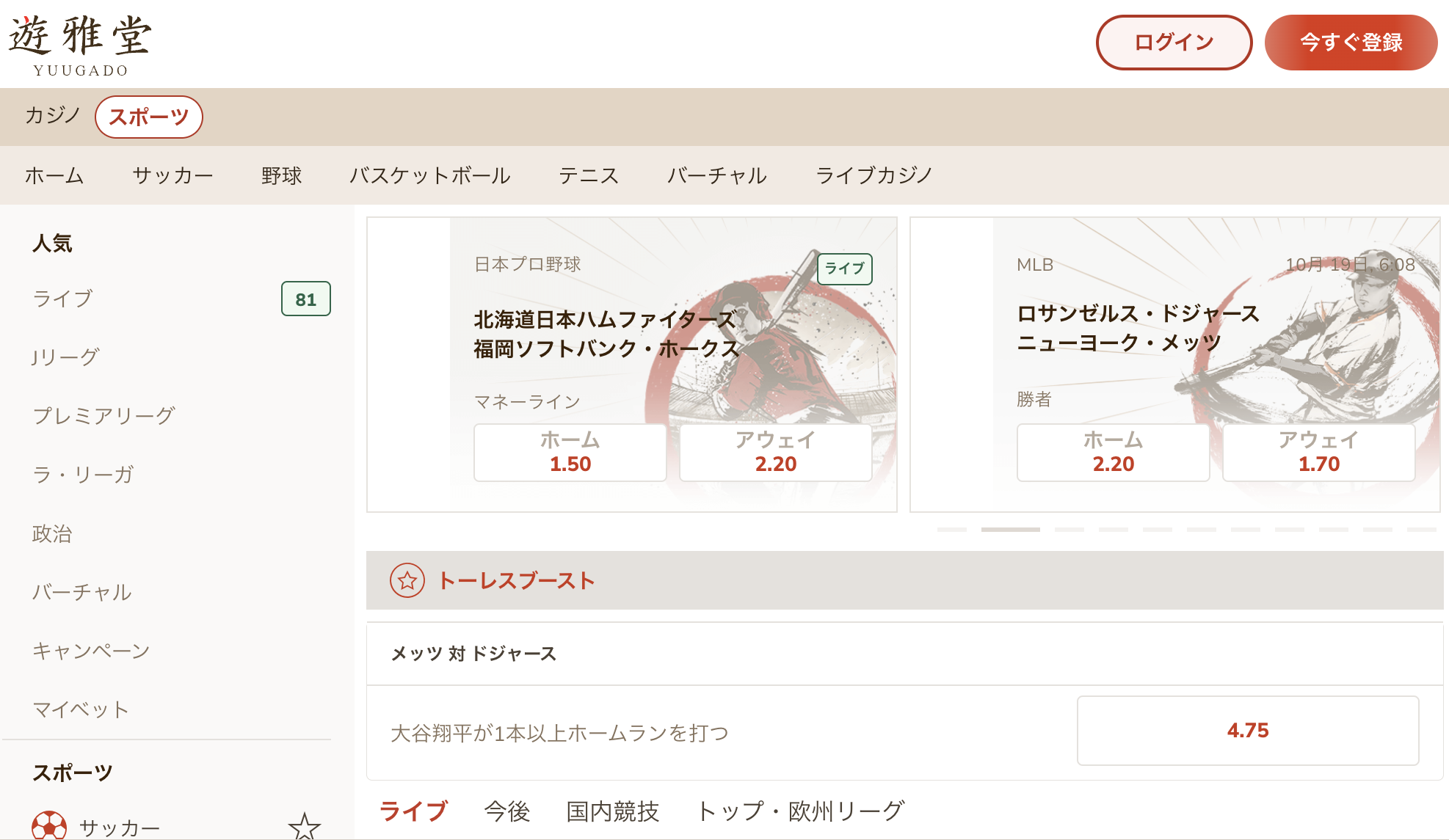Bet ホーム 1.50 on the Fighters game
Viewport: 1449px width, 840px height.
point(570,453)
